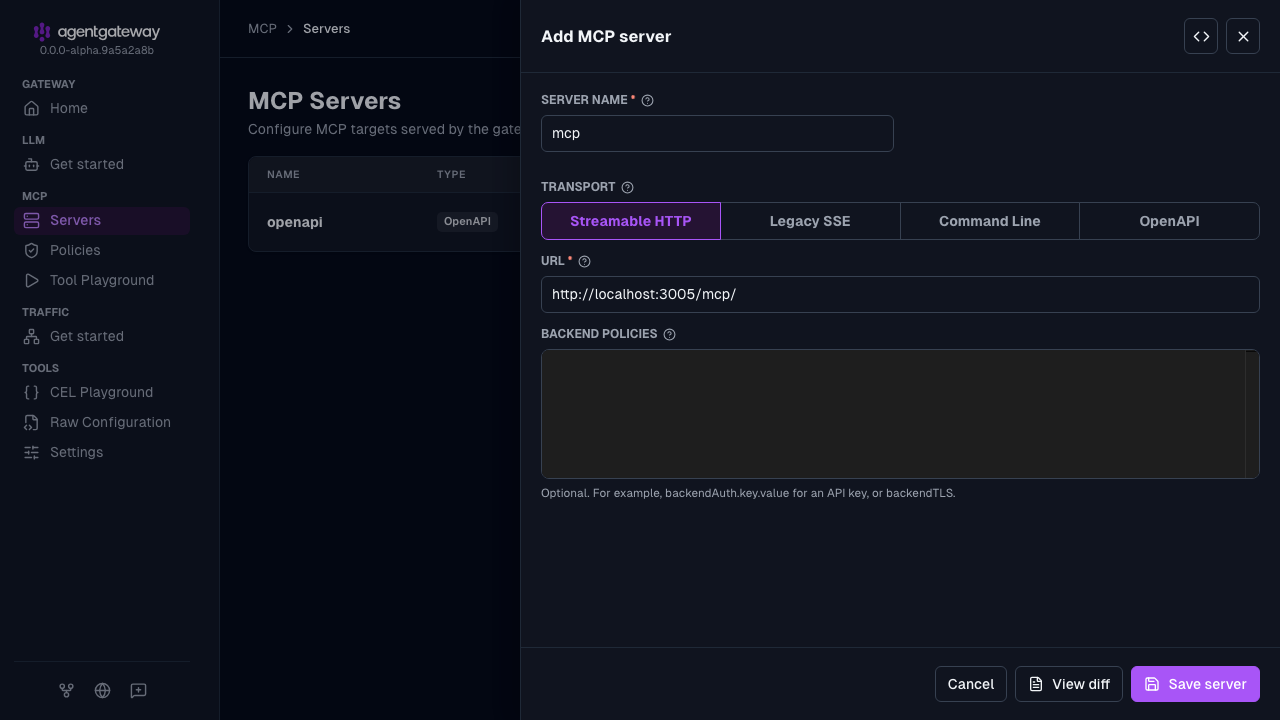Screen dimensions: 1280x720
Task: Open the Raw Configuration page
Action: tap(102, 422)
